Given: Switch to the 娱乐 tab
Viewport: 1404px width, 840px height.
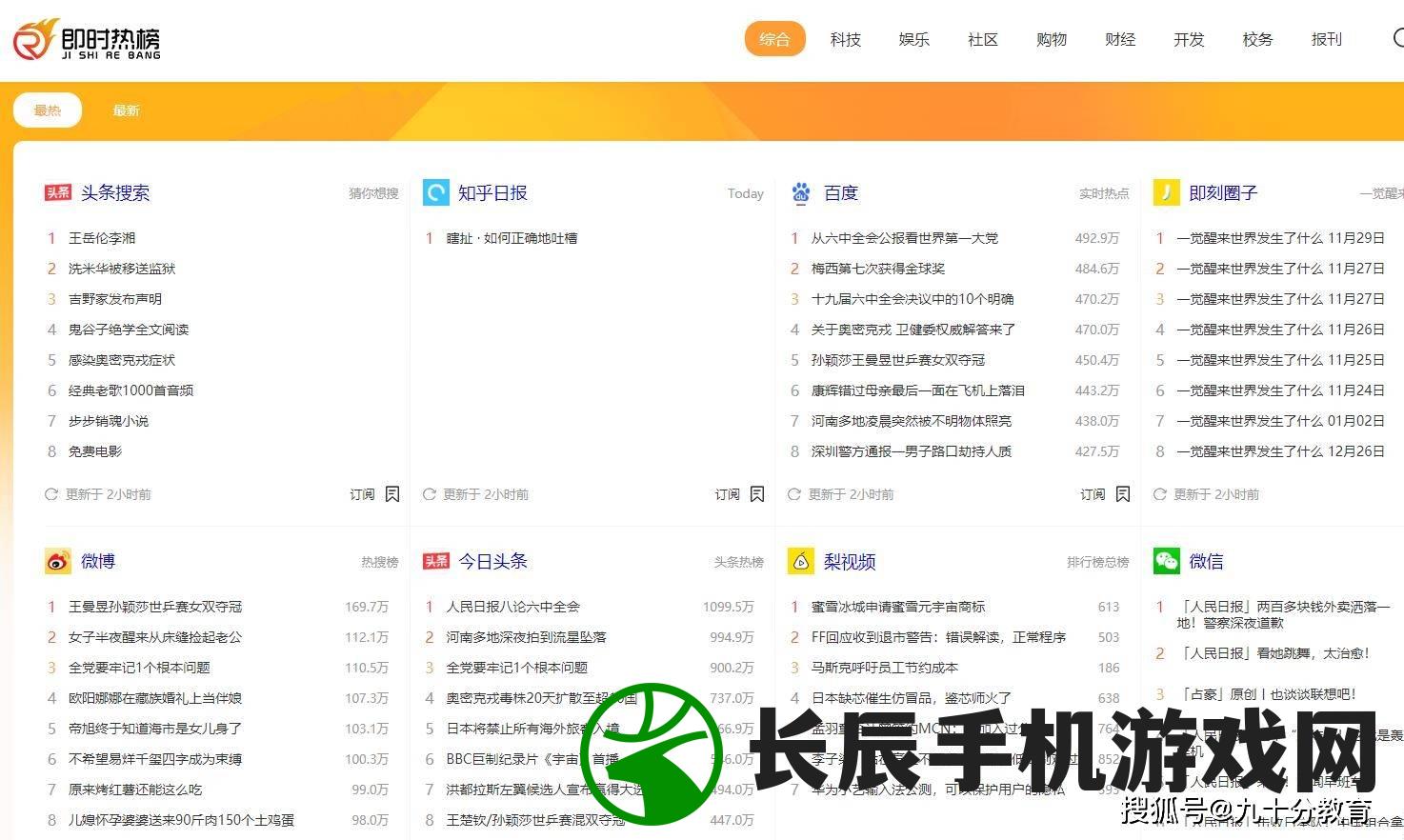Looking at the screenshot, I should tap(913, 39).
